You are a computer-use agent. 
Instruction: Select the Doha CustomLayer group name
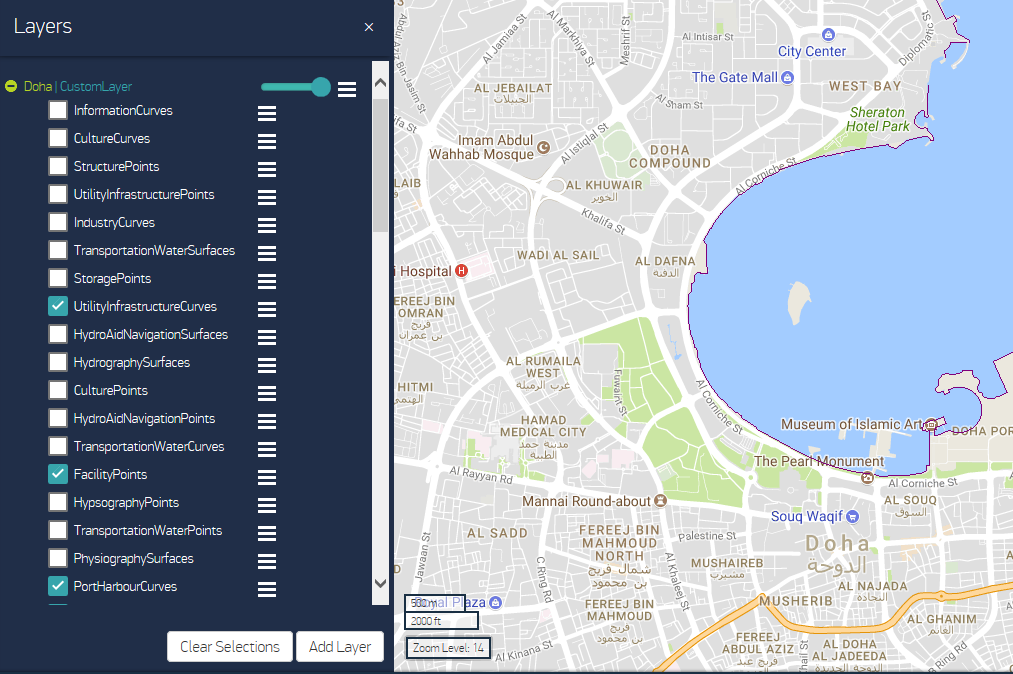(78, 87)
